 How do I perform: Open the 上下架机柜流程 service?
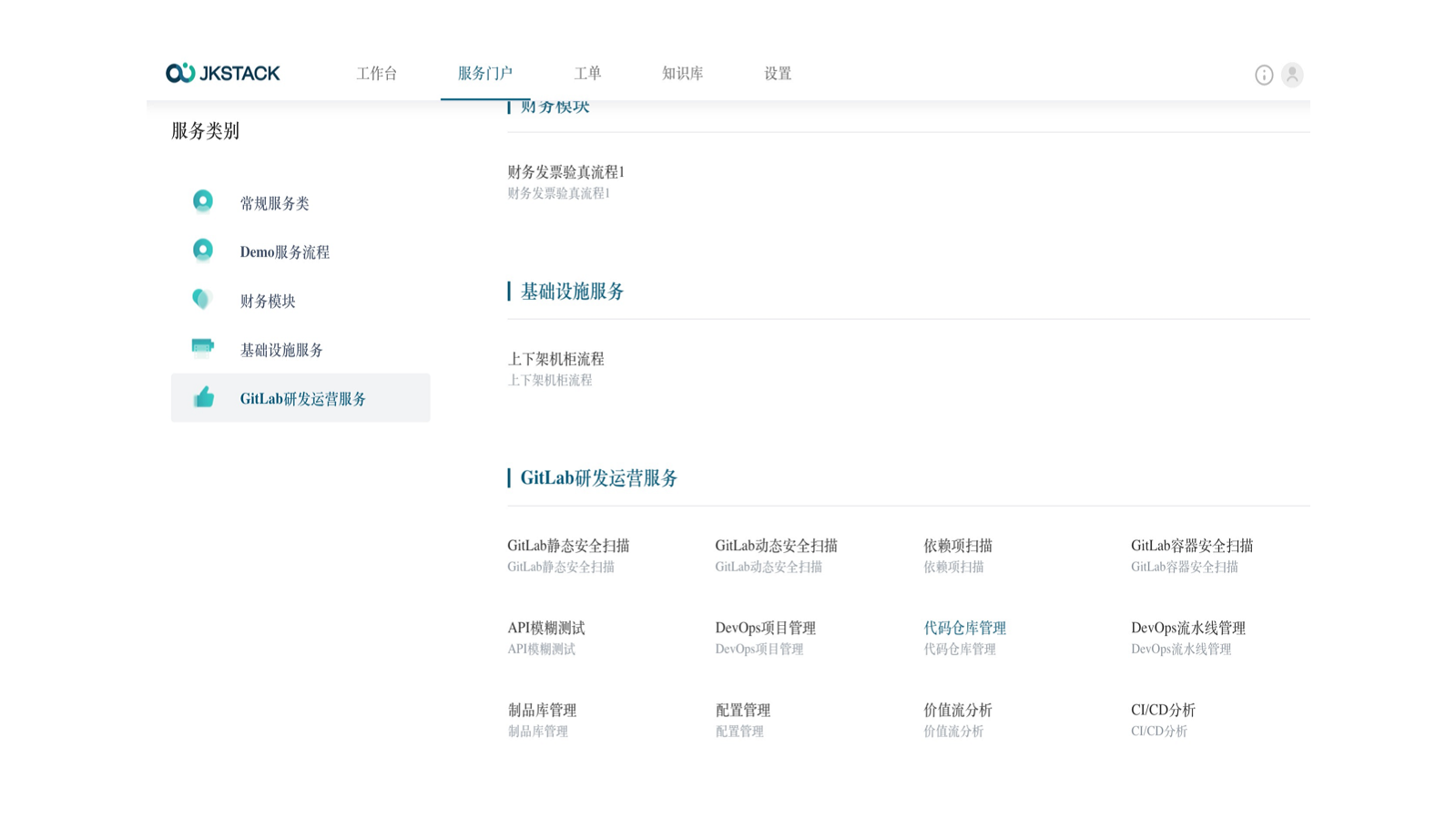[555, 359]
